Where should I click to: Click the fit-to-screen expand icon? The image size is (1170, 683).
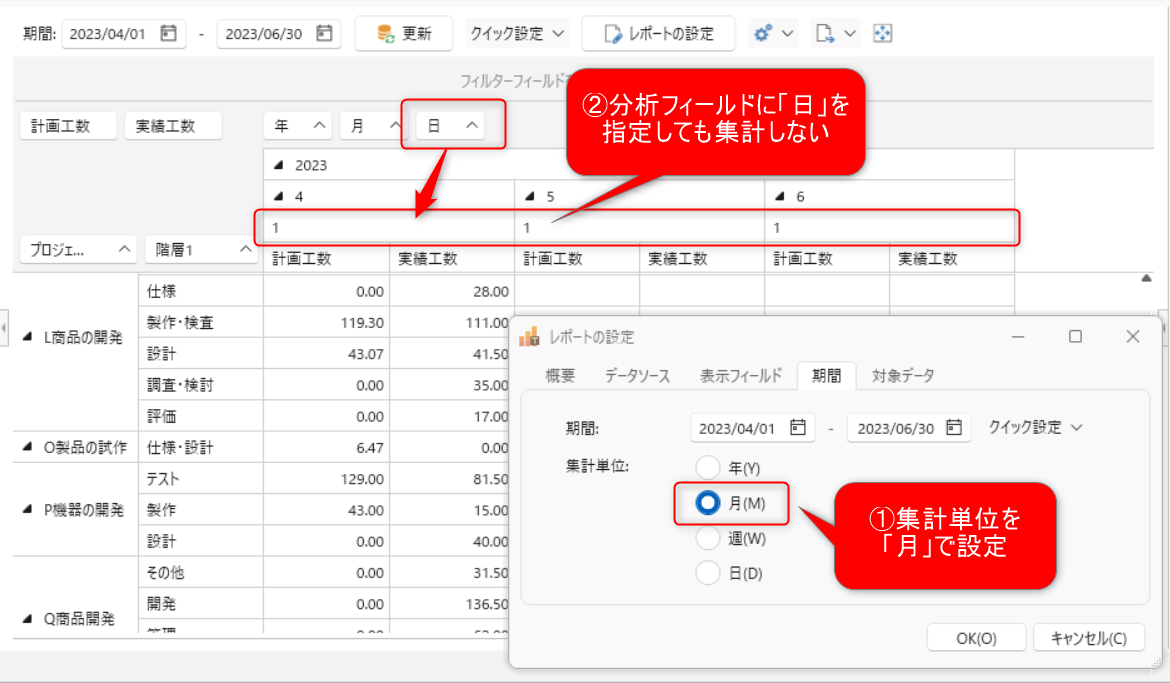(882, 33)
